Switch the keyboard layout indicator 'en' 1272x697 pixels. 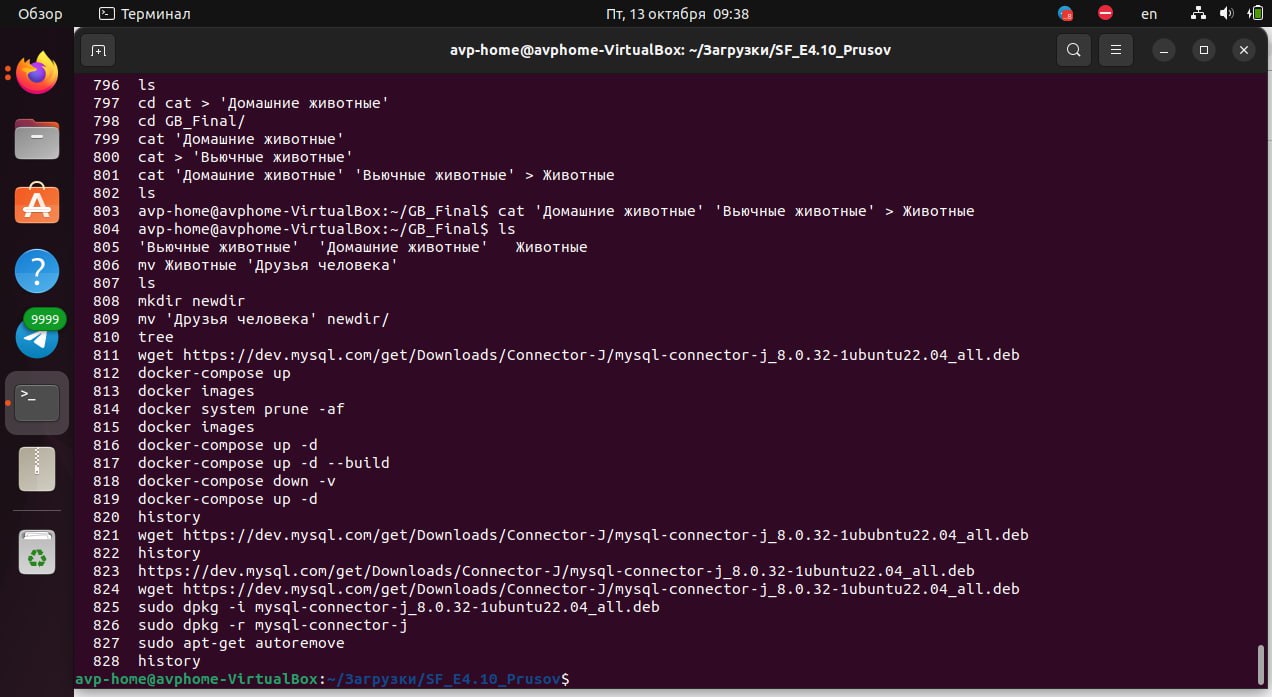click(1149, 14)
